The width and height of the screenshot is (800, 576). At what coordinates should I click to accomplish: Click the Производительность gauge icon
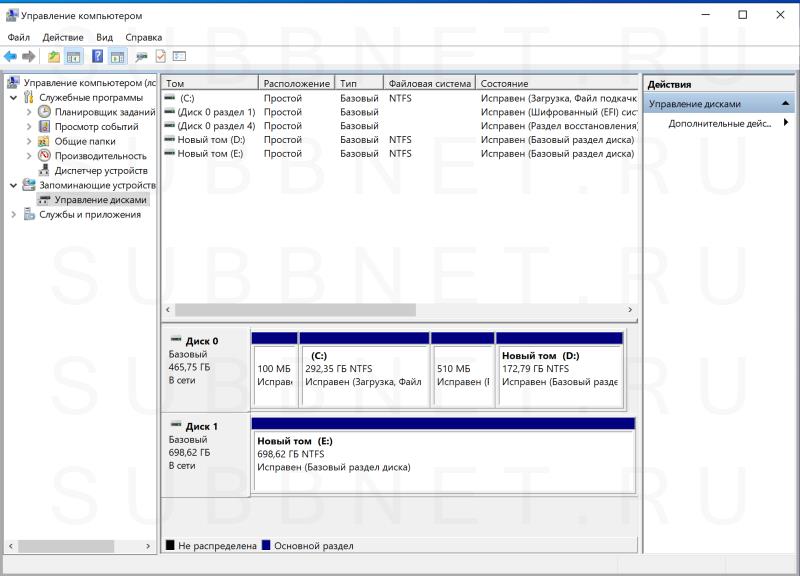coord(45,156)
